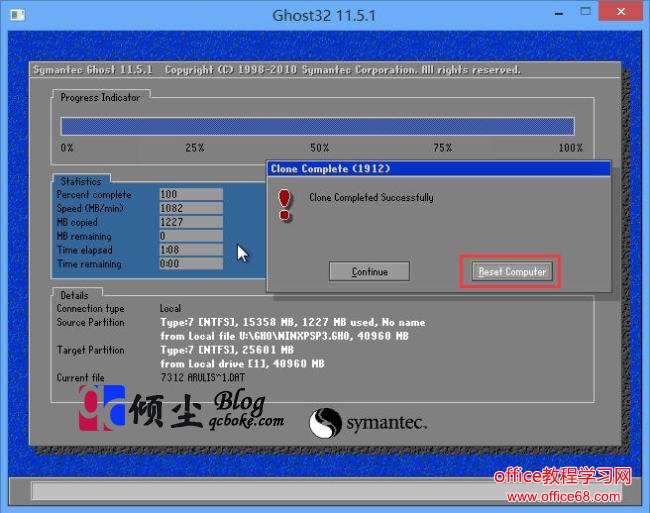The width and height of the screenshot is (650, 513).
Task: Click the MB copied value 1227
Action: (191, 222)
